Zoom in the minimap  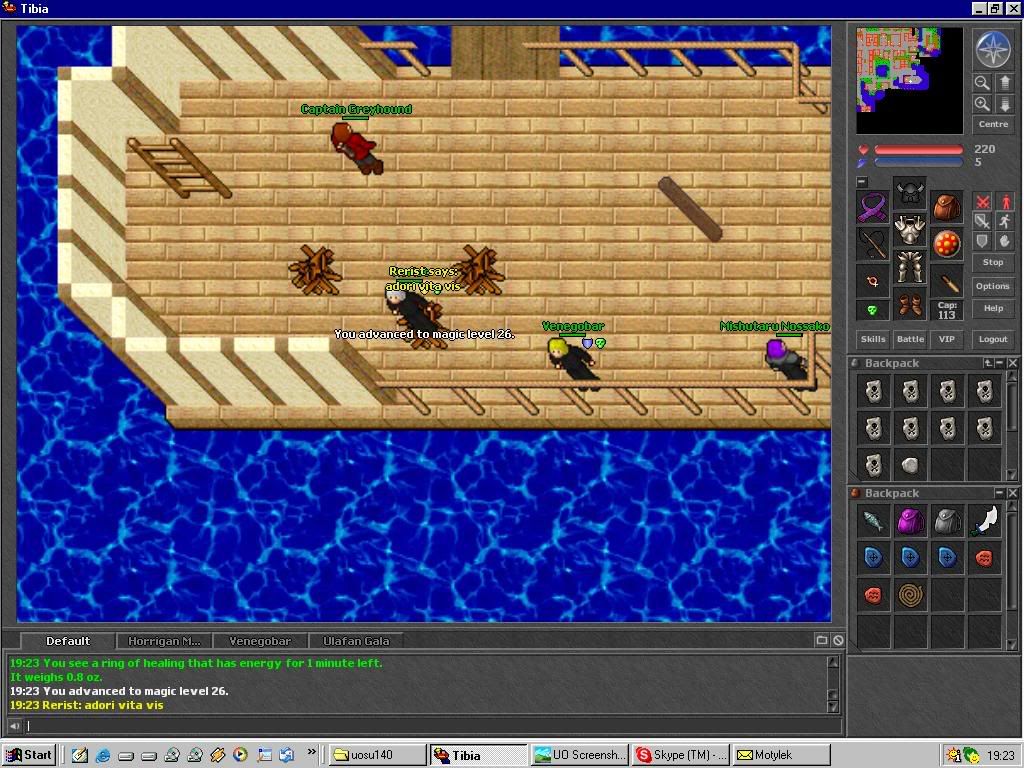click(982, 103)
